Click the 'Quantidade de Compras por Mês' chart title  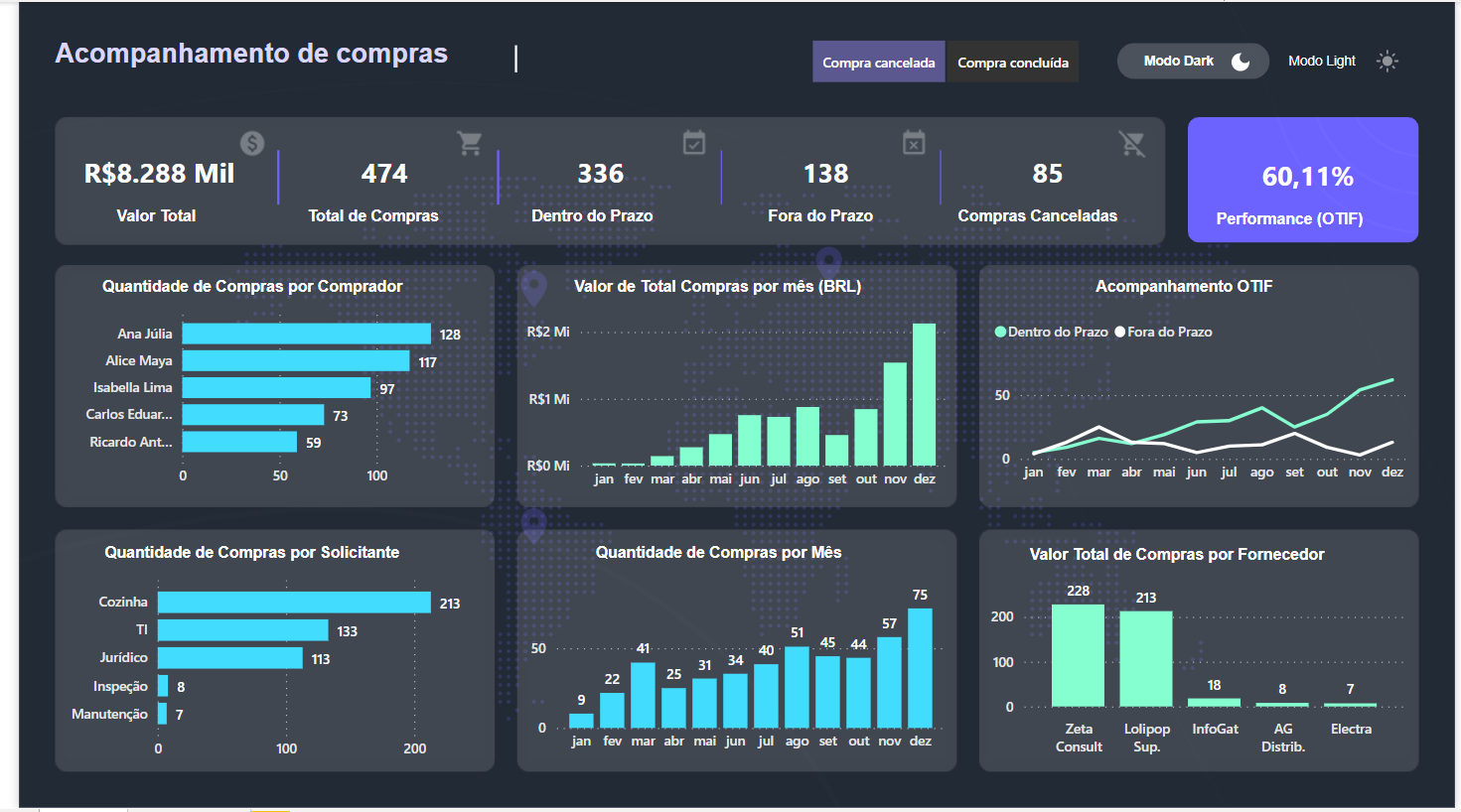pos(718,552)
